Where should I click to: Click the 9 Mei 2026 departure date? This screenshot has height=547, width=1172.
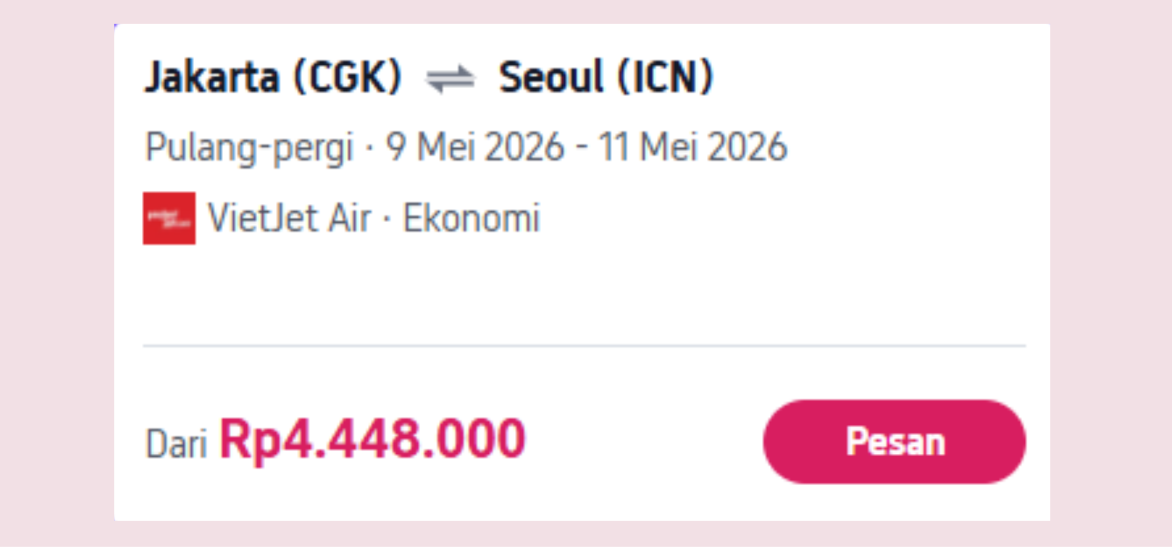click(478, 148)
